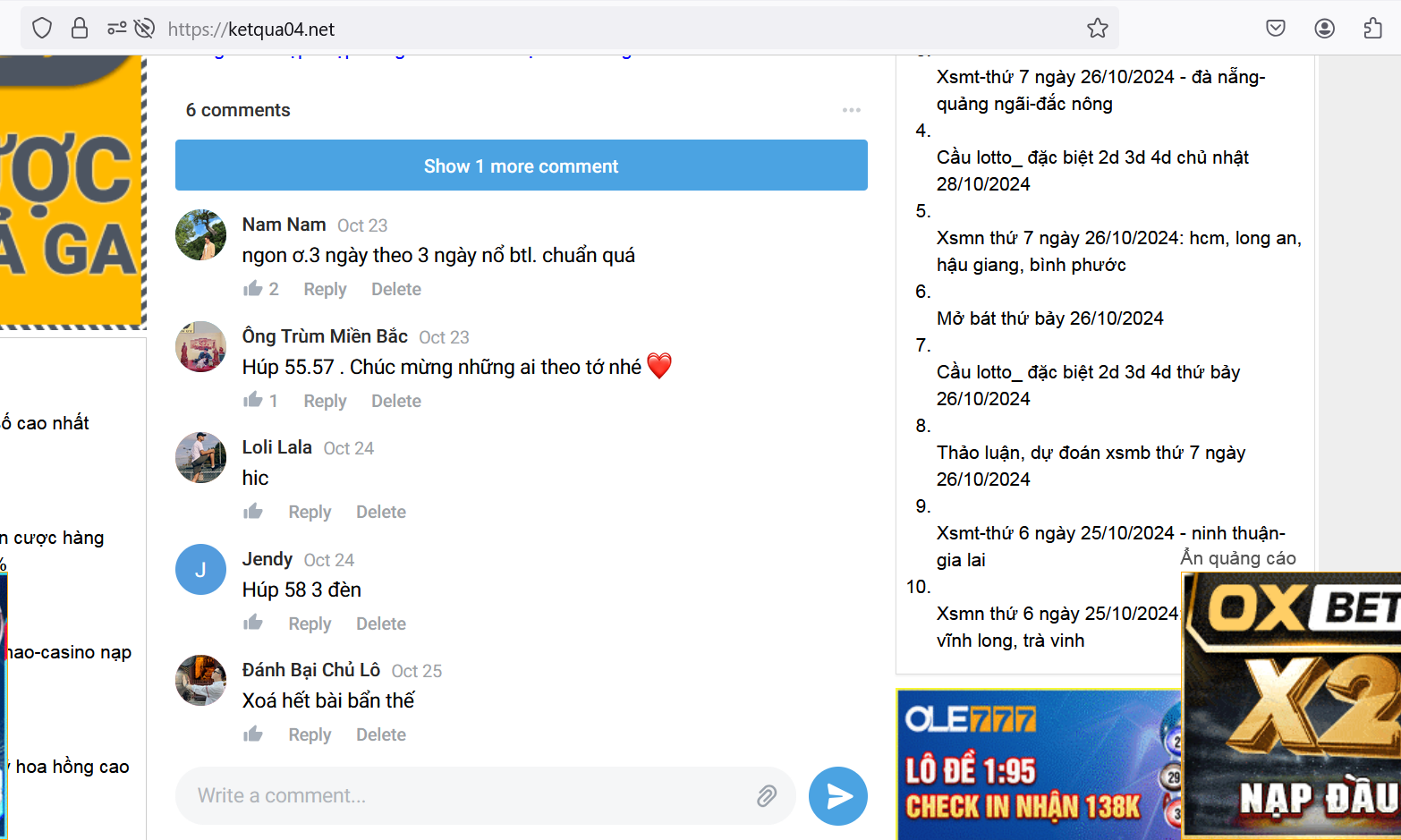This screenshot has height=840, width=1401.
Task: Click the bookmark star icon in address bar
Action: (1097, 29)
